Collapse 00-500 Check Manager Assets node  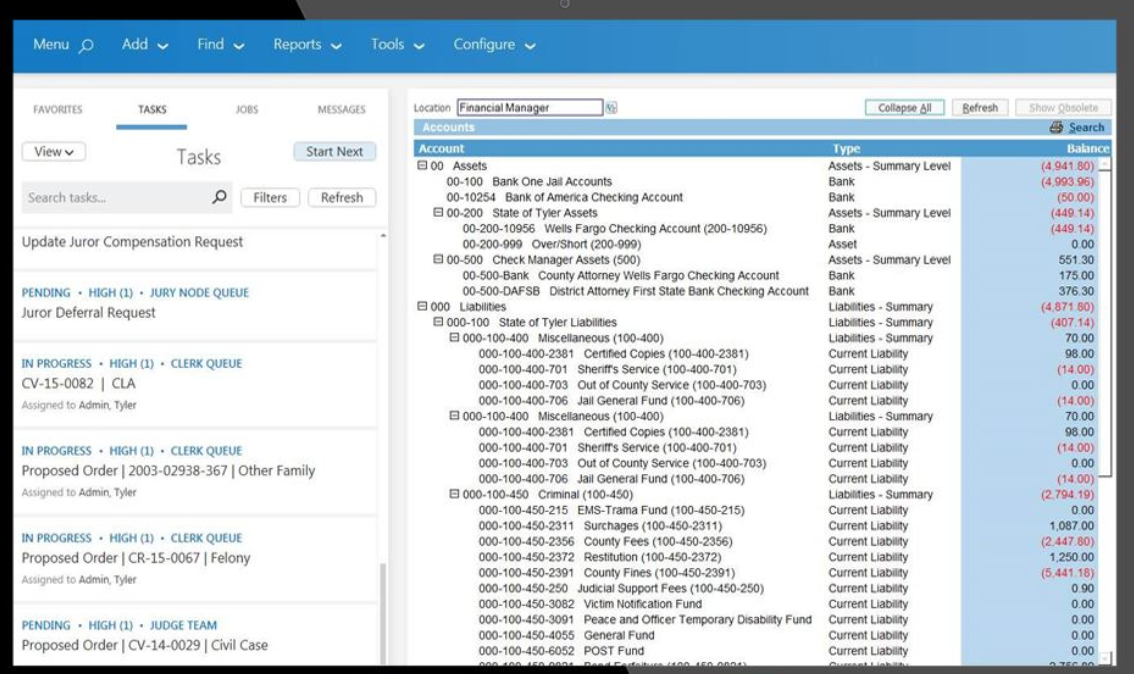click(x=438, y=260)
